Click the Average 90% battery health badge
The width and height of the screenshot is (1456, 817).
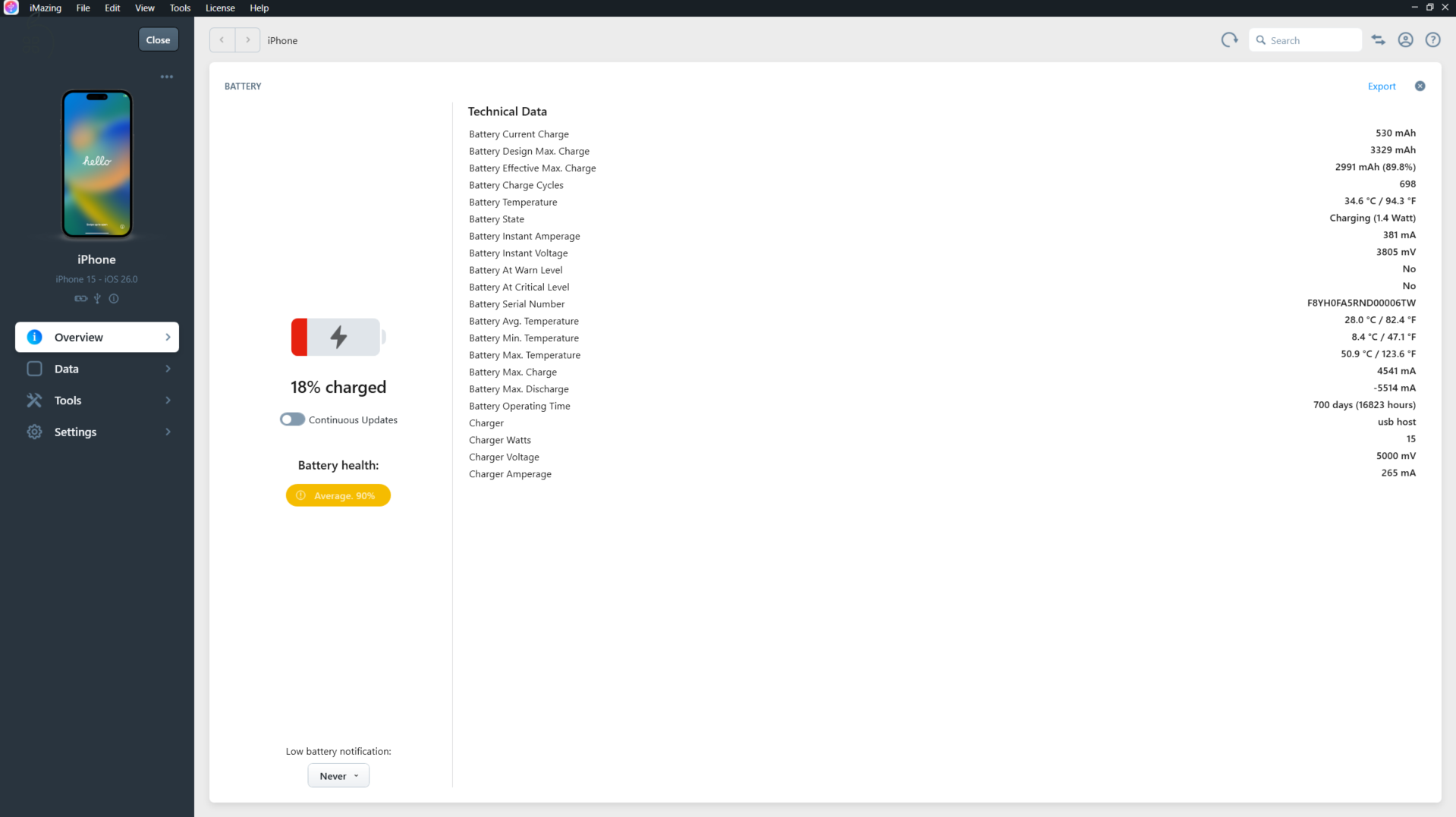point(338,496)
